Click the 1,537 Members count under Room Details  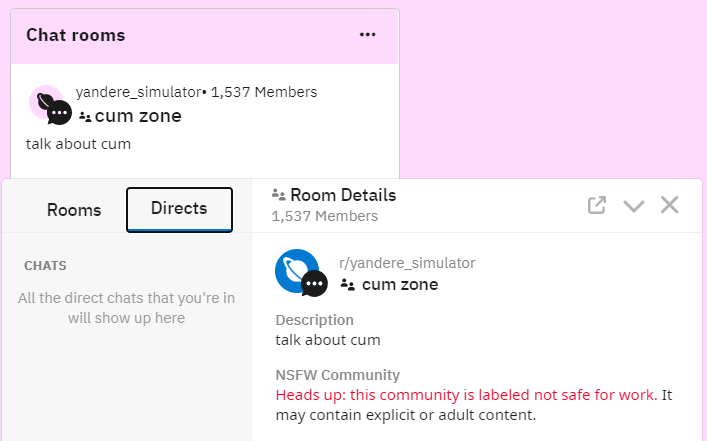(325, 216)
